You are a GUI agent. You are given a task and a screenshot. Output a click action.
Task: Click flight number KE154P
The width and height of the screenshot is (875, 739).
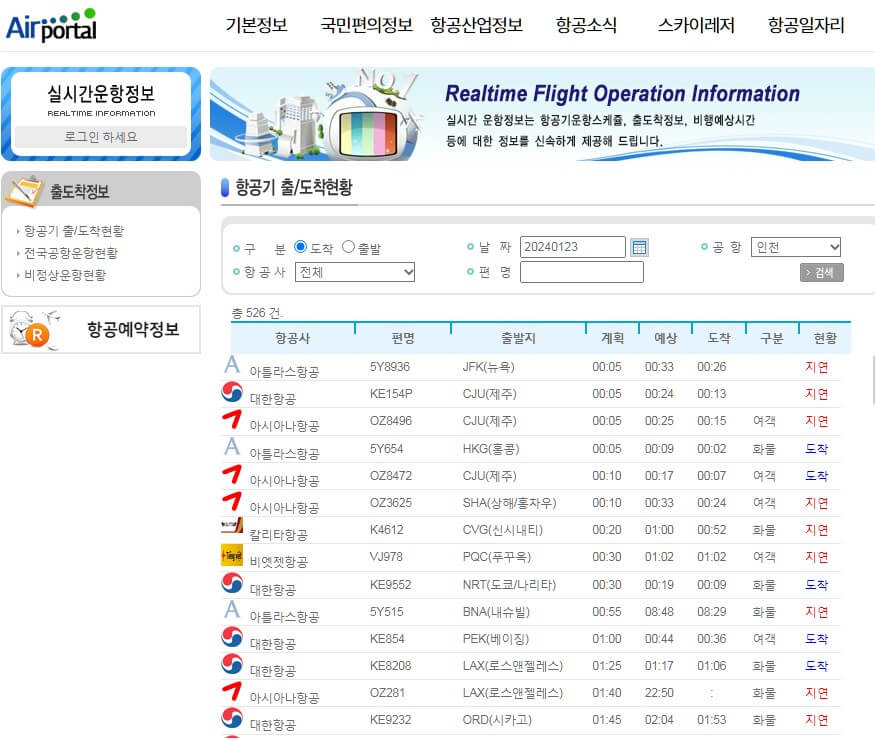tap(391, 394)
